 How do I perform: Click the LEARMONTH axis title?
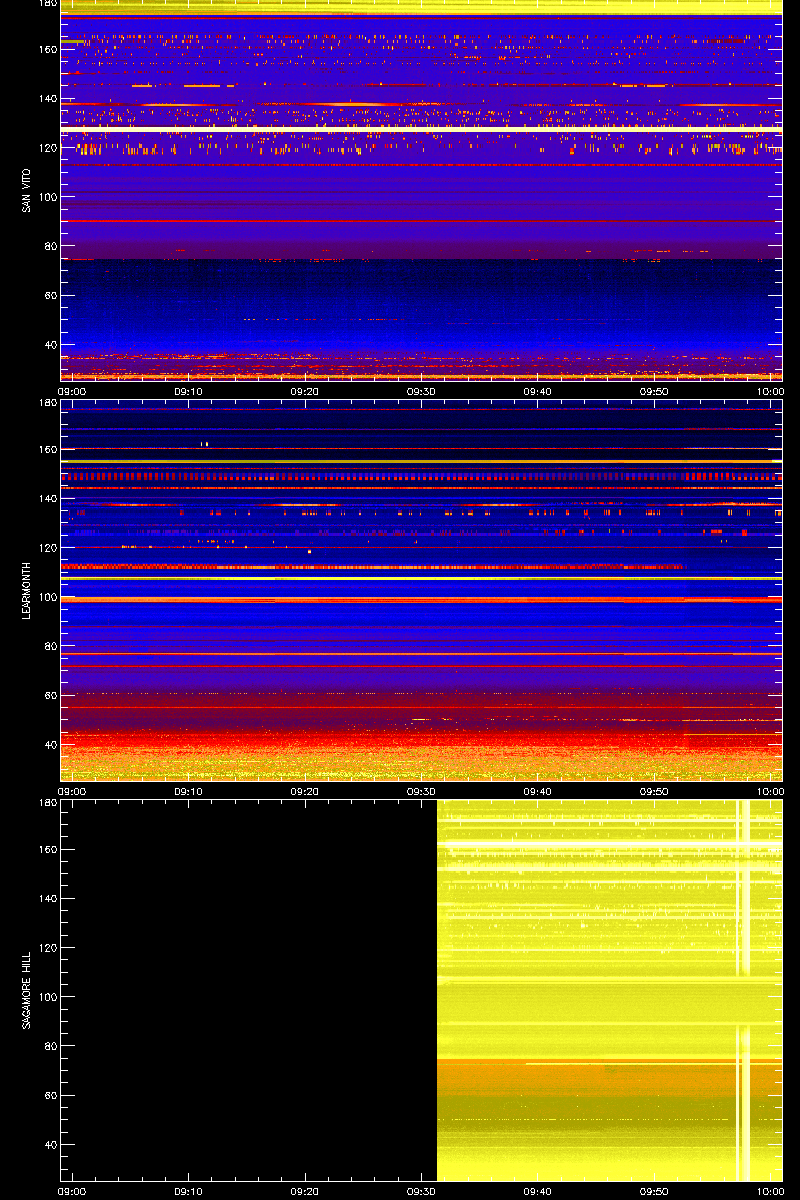[x=27, y=590]
